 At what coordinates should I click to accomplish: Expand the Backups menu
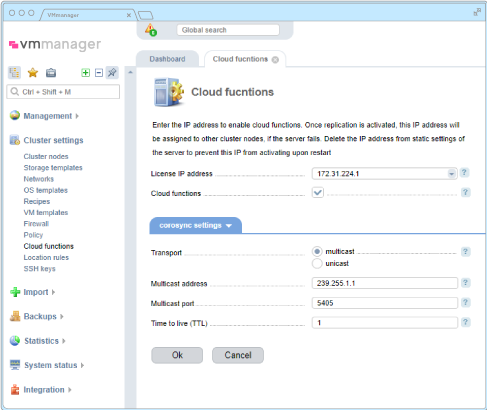click(x=62, y=317)
